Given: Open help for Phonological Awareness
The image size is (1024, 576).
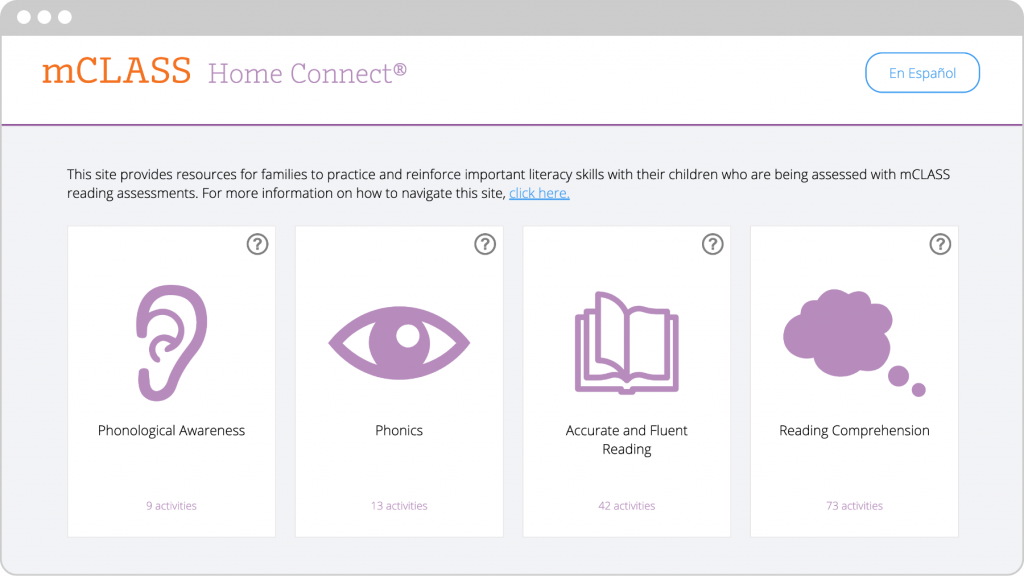Looking at the screenshot, I should click(x=257, y=244).
